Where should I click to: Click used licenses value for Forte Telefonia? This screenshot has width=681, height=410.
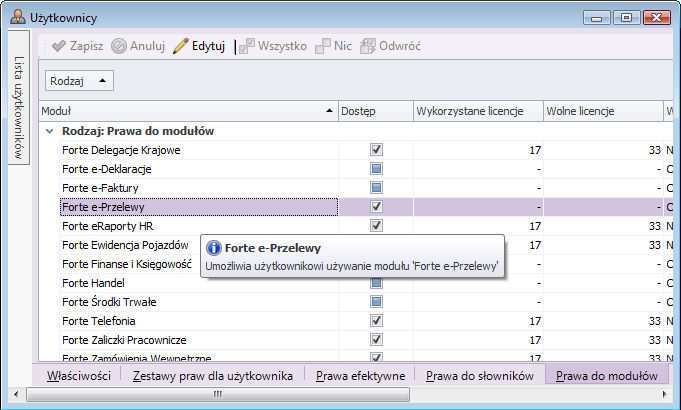point(535,321)
